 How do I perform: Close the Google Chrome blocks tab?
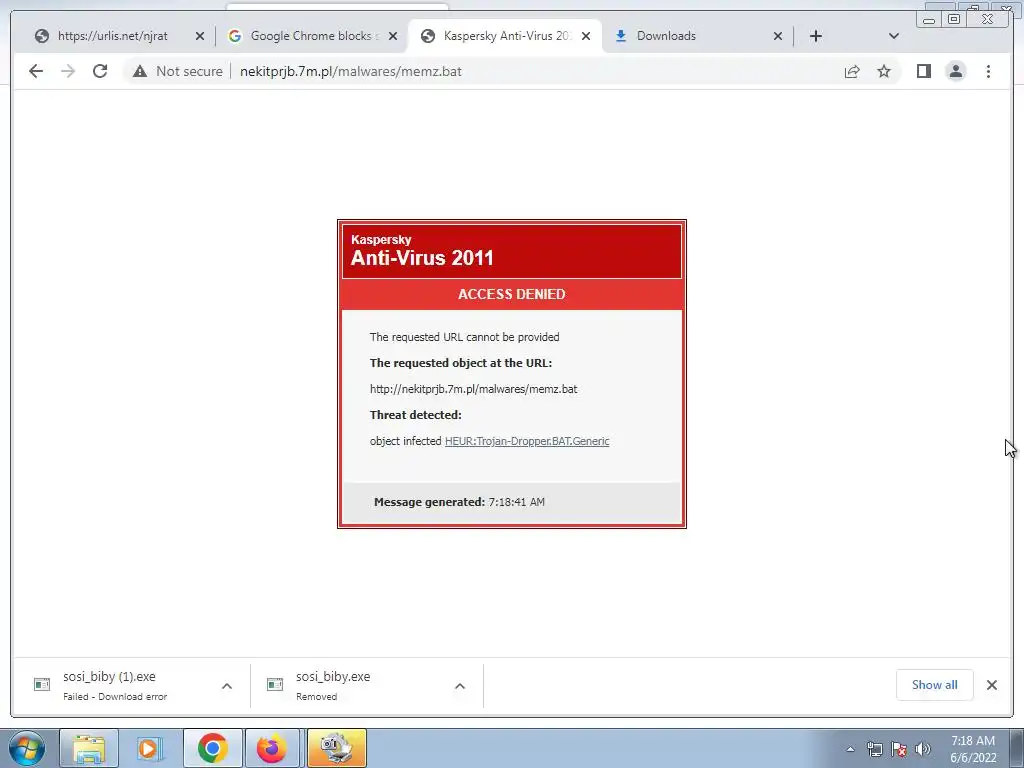click(393, 36)
